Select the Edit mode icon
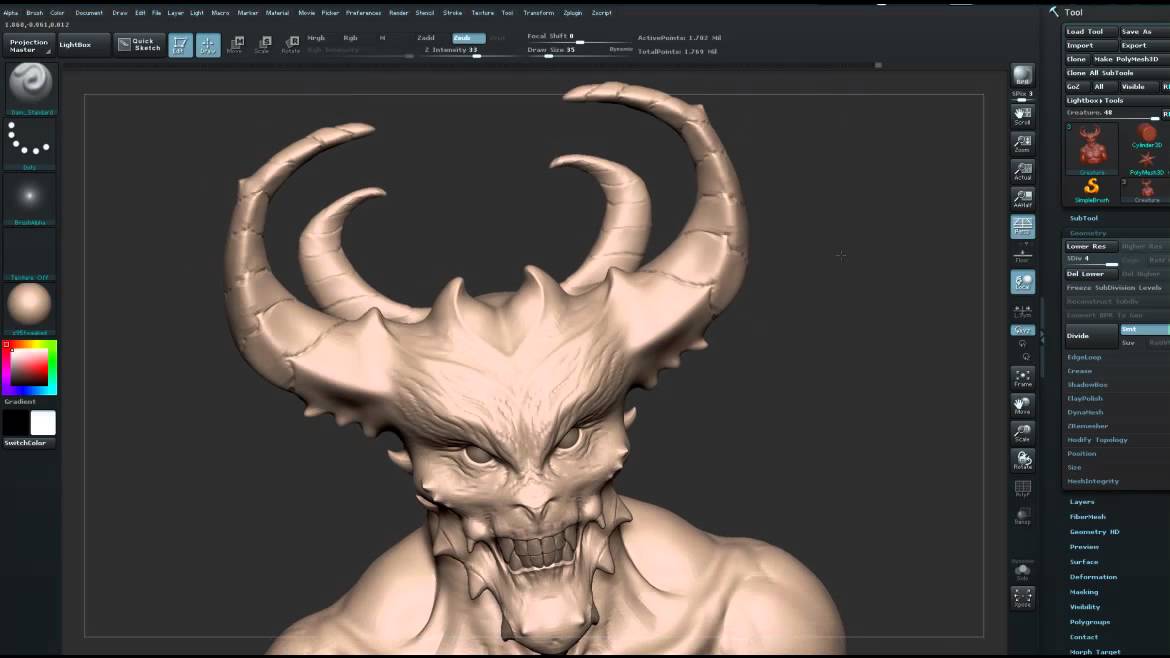Image resolution: width=1170 pixels, height=658 pixels. pyautogui.click(x=180, y=45)
